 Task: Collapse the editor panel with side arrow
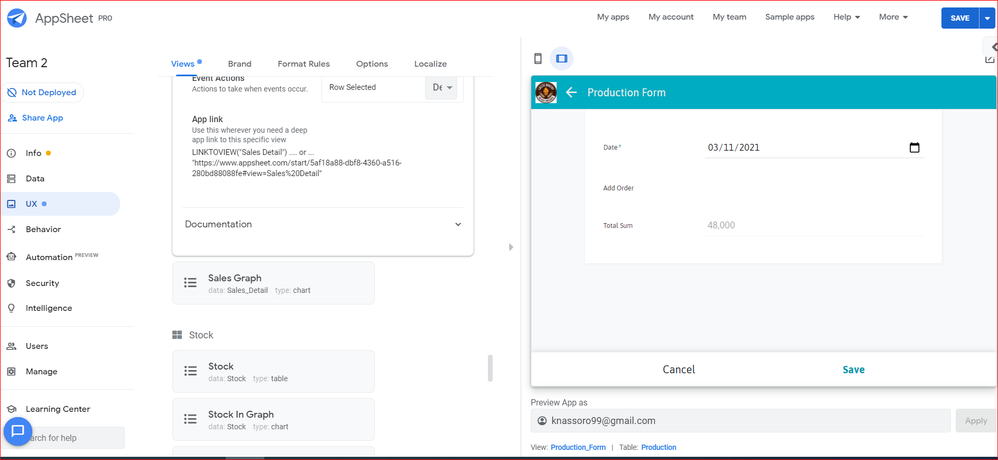[510, 247]
